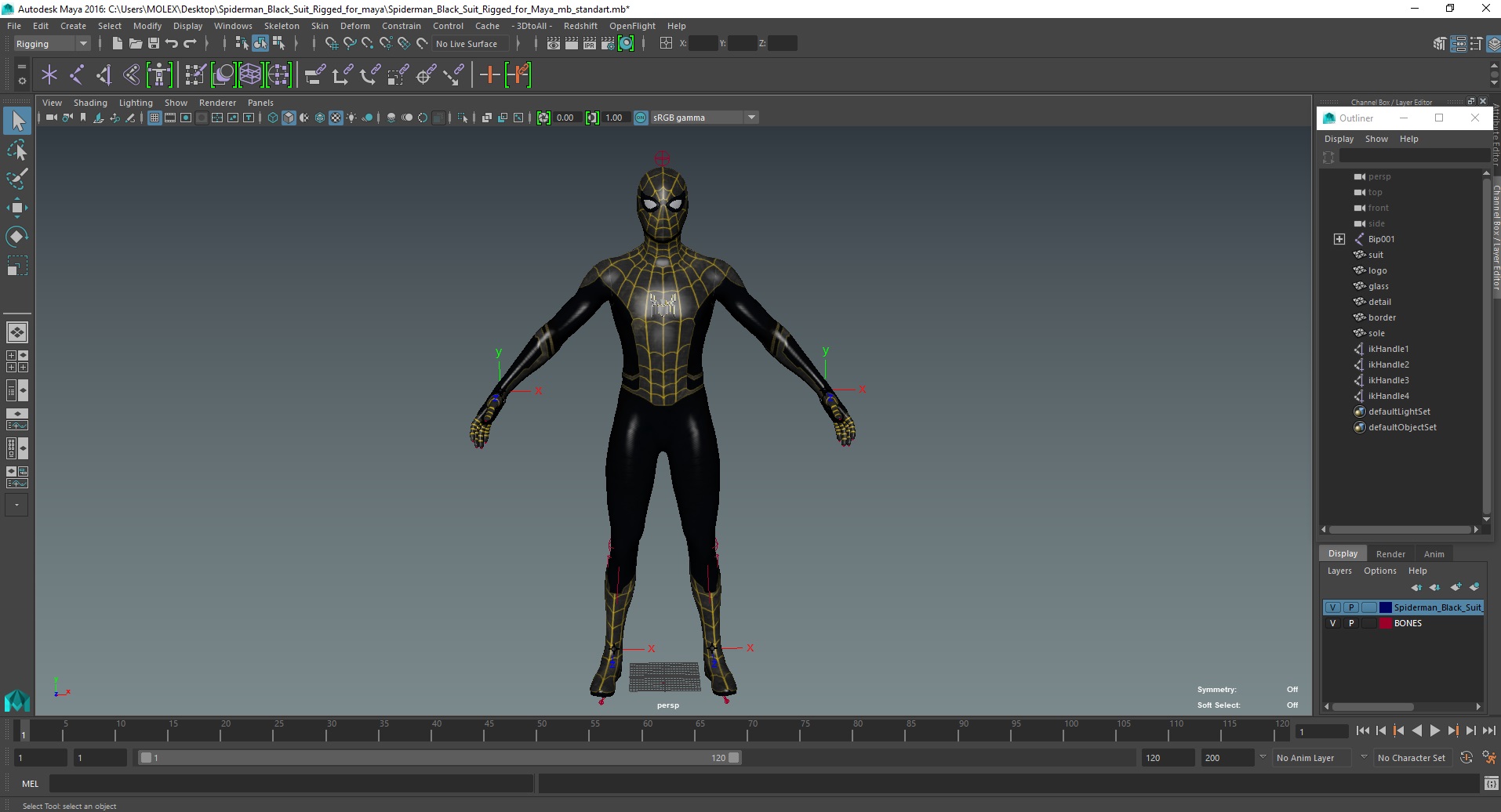
Task: Save the scene with the floppy icon
Action: point(154,44)
